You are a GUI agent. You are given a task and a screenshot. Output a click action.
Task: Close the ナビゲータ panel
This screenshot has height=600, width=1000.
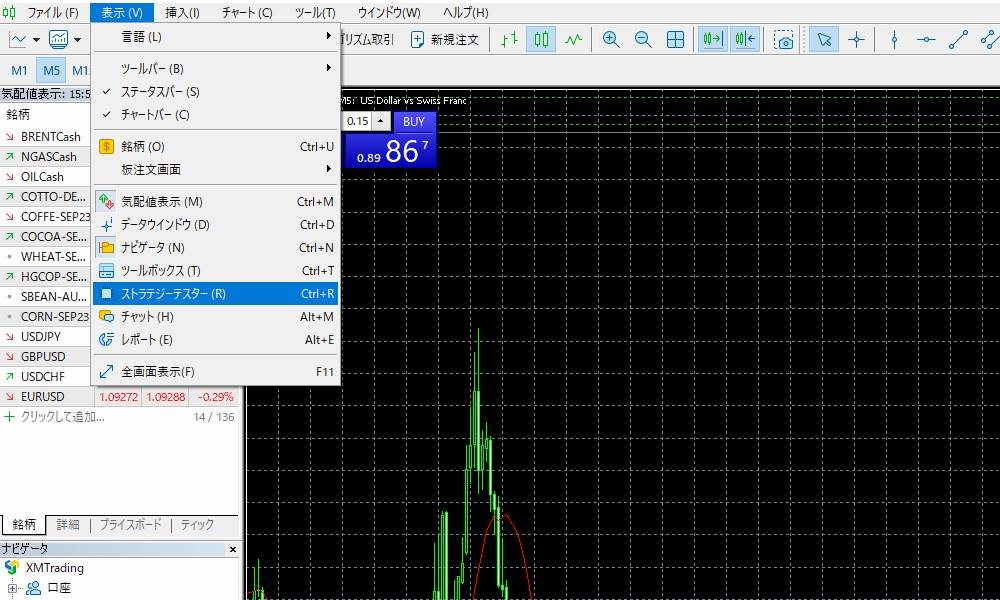pos(233,549)
